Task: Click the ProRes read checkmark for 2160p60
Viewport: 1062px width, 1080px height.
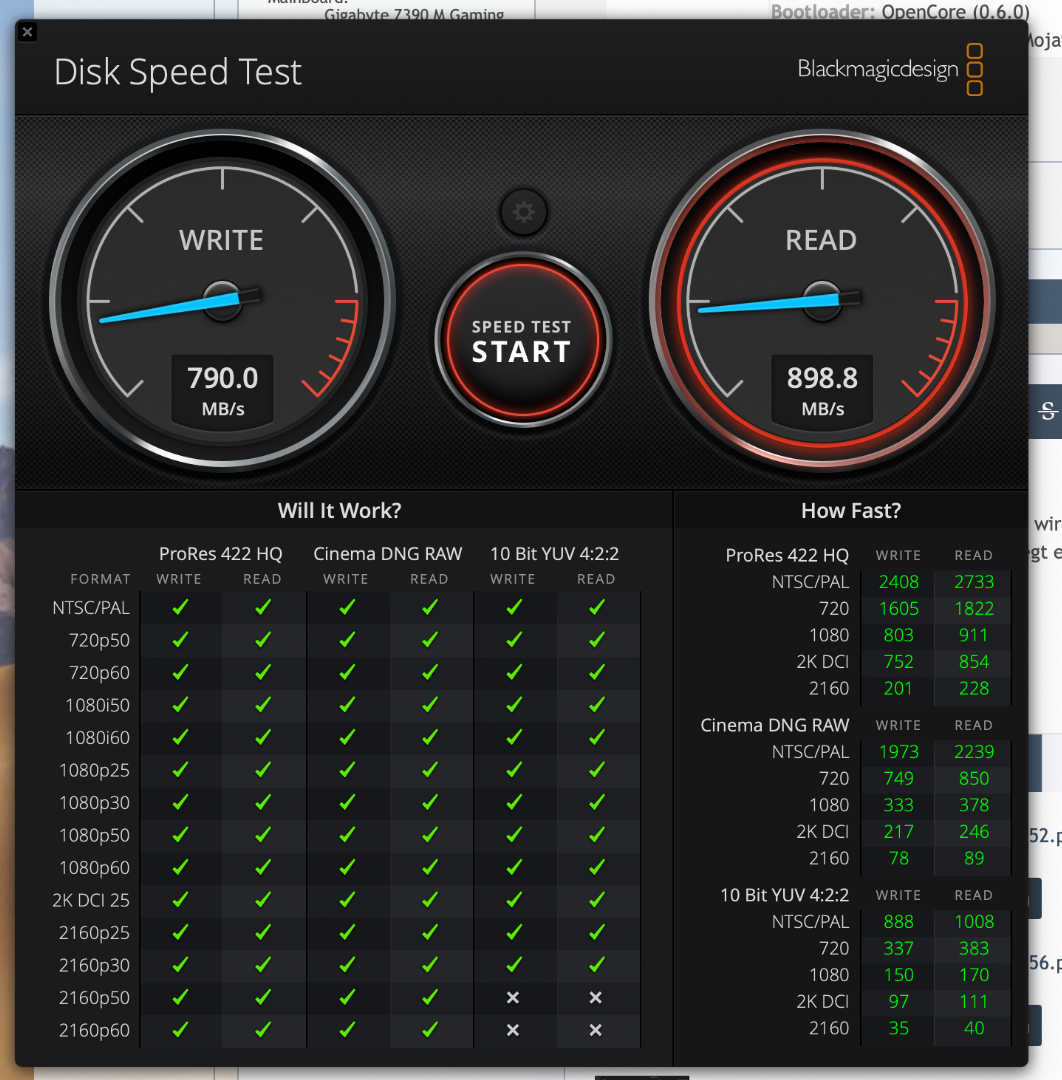Action: coord(263,1029)
